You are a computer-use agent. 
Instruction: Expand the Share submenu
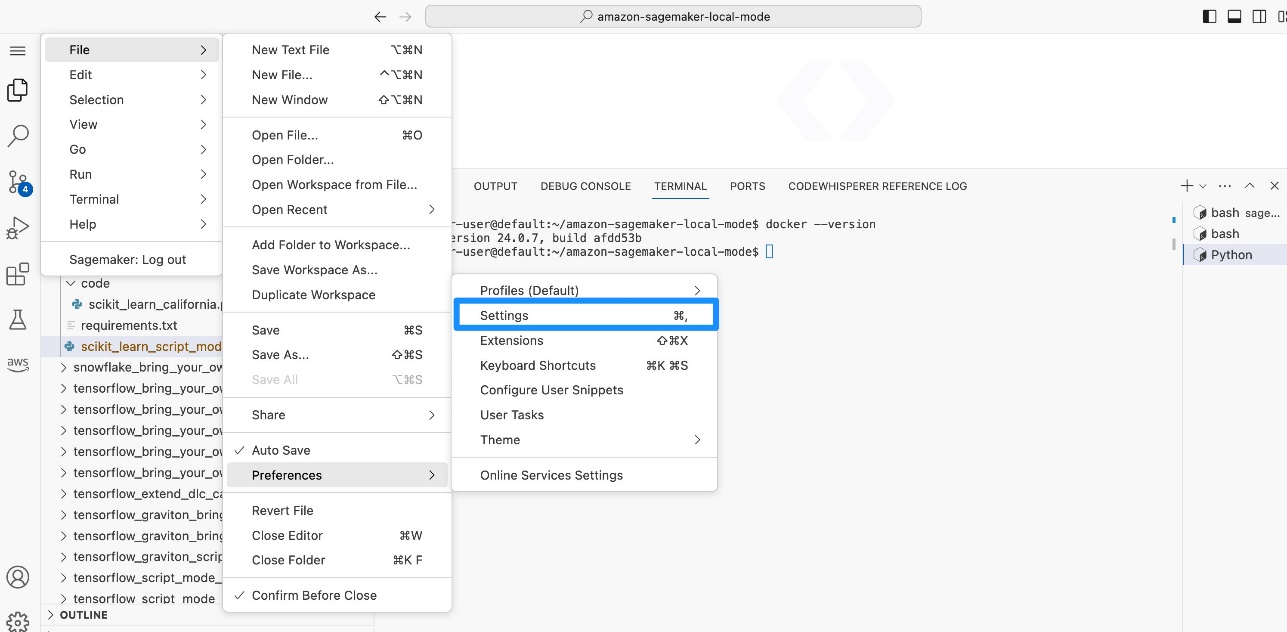tap(337, 415)
